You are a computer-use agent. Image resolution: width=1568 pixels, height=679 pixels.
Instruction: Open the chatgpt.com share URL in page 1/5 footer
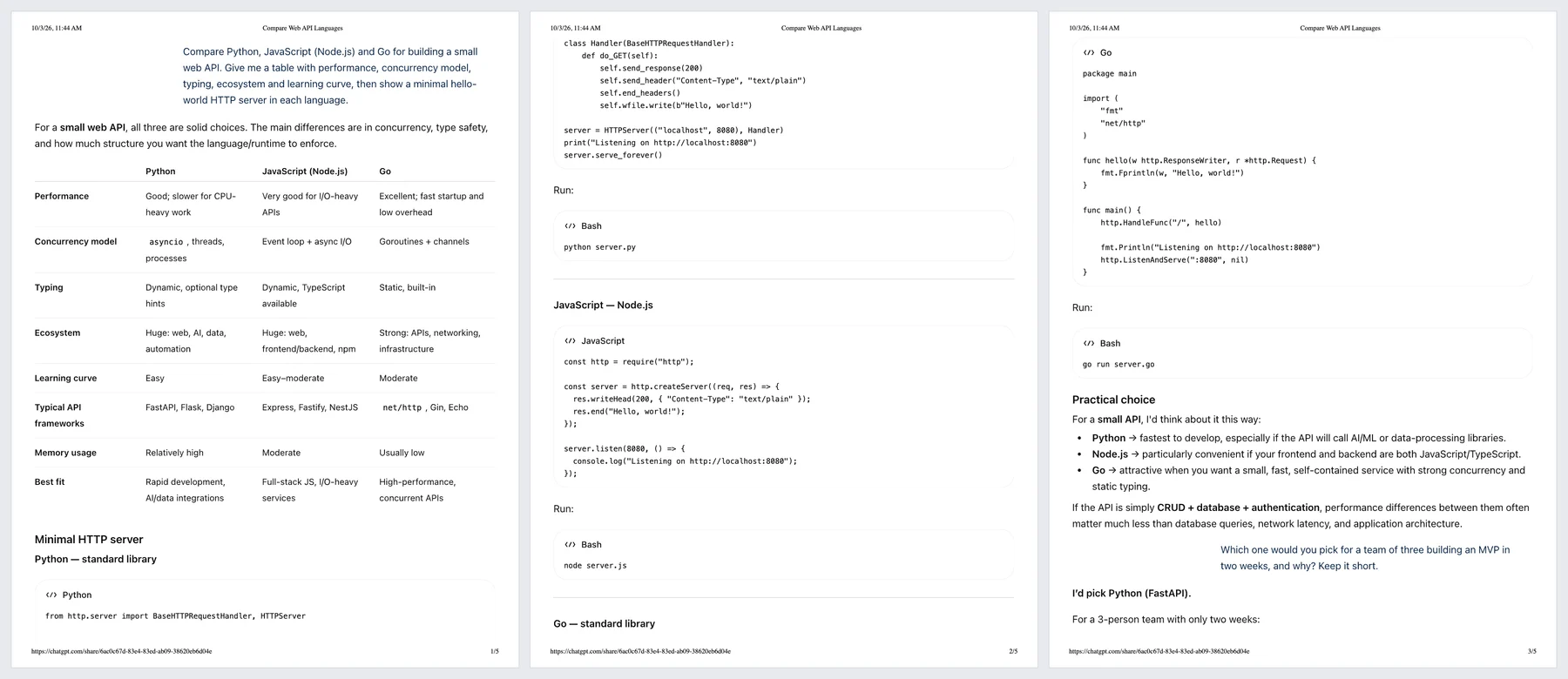click(122, 651)
